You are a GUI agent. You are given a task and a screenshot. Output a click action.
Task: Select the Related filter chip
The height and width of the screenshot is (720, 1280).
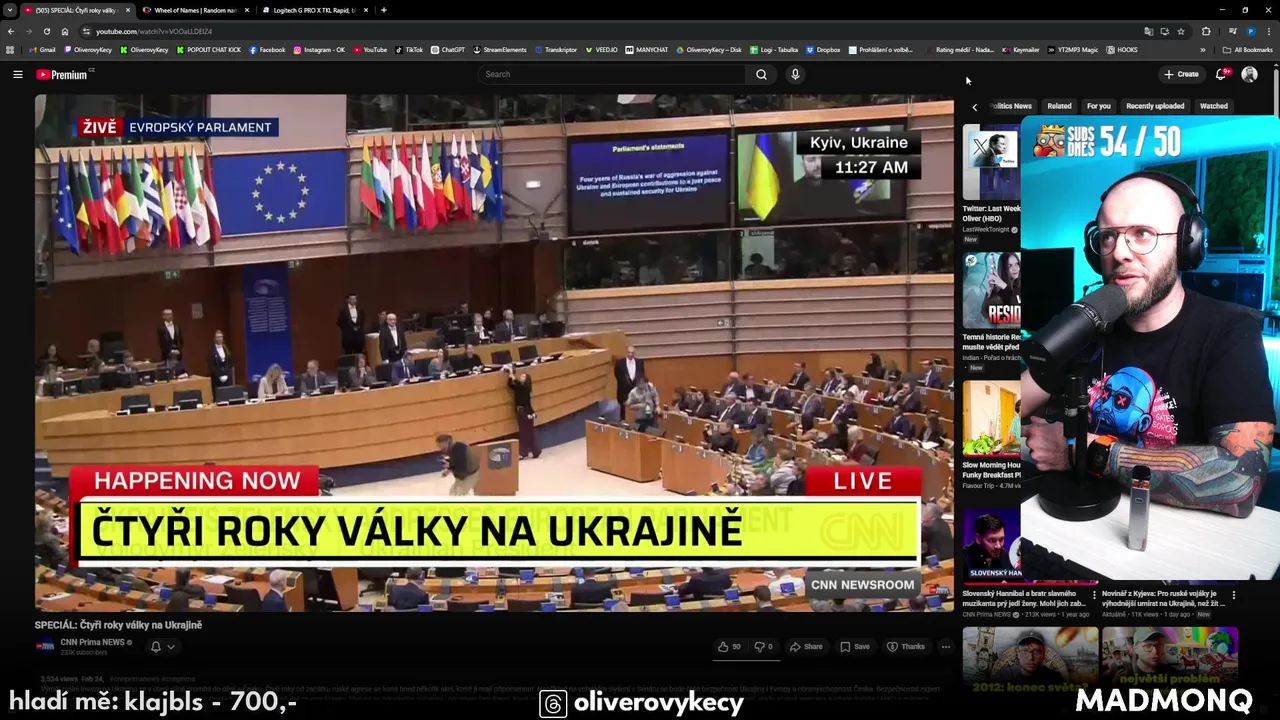click(1059, 106)
